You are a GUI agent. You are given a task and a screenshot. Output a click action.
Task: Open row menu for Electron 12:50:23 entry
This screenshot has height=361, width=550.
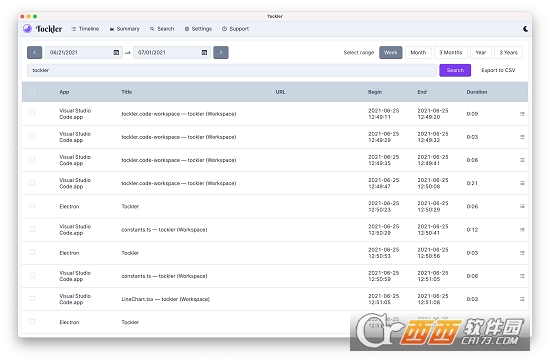point(522,206)
